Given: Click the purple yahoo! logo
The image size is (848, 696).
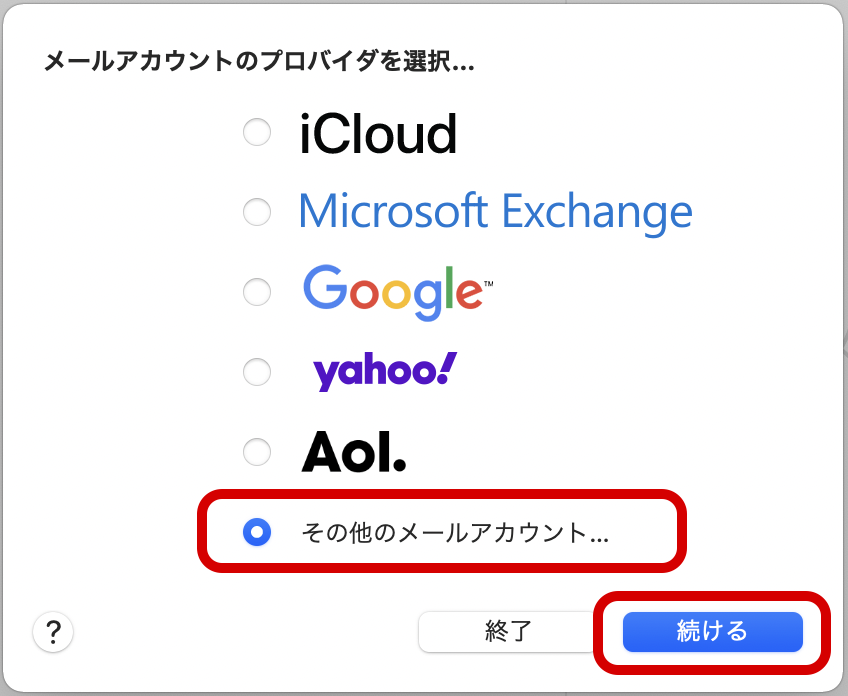Looking at the screenshot, I should [384, 372].
